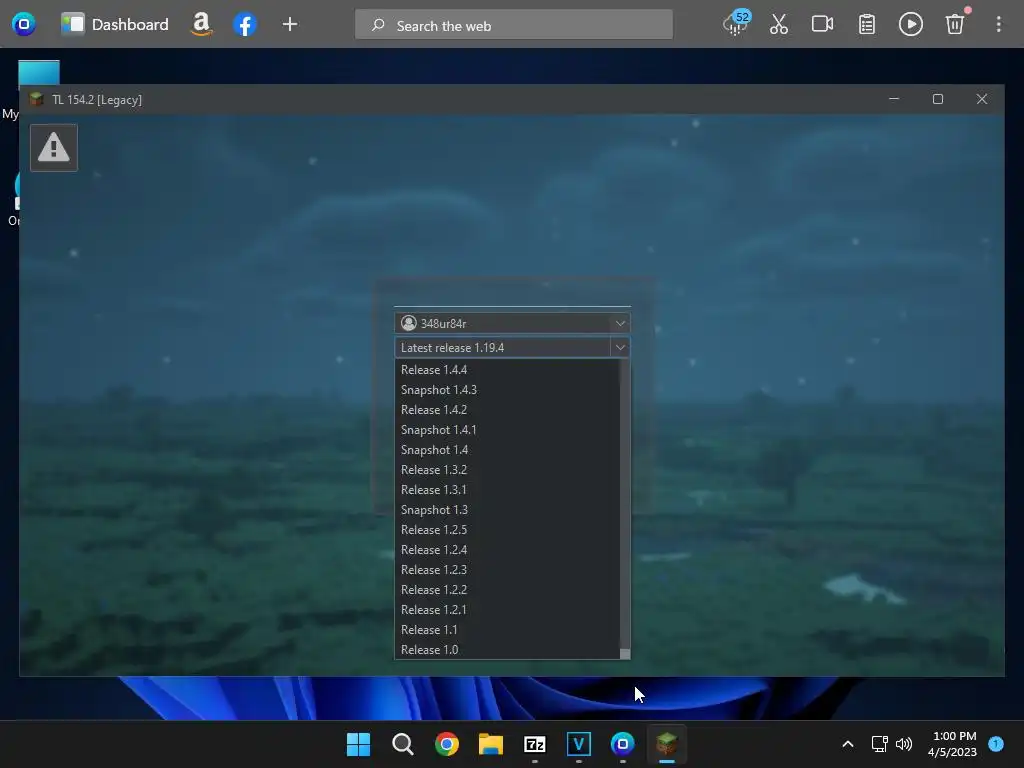Click the circular play button icon
1024x768 pixels.
910,25
